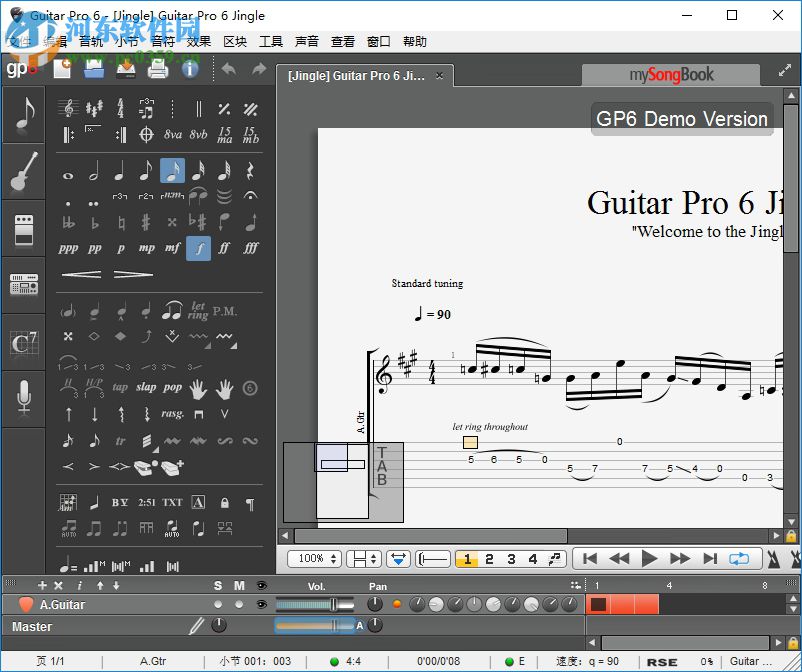Screen dimensions: 802x672
Task: Toggle solo on A.Guitar track
Action: click(218, 604)
